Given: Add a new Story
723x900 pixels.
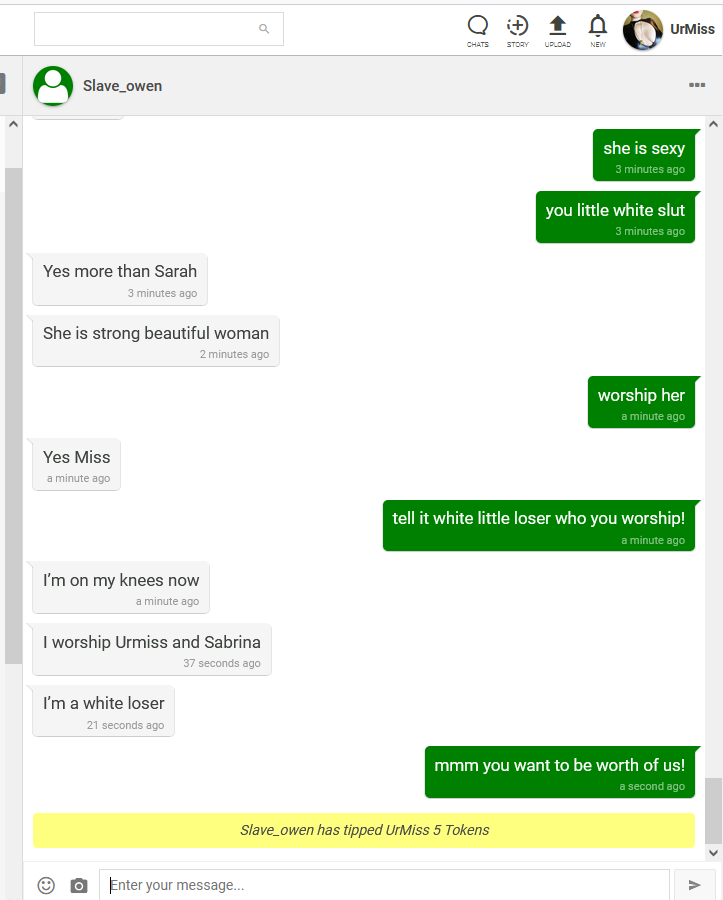Looking at the screenshot, I should (518, 31).
